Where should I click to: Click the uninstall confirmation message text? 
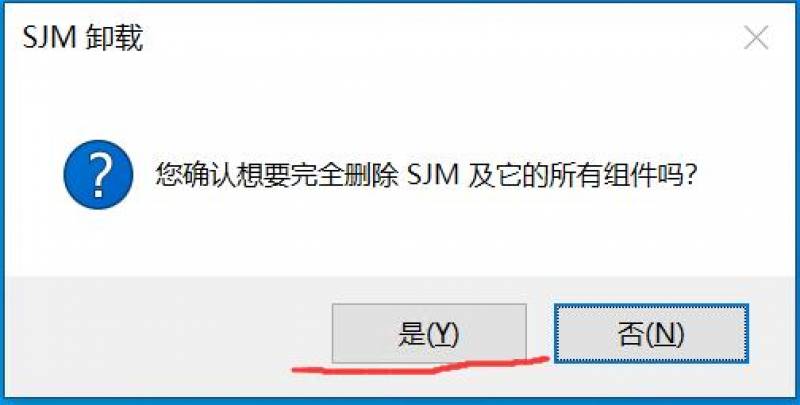(x=426, y=175)
